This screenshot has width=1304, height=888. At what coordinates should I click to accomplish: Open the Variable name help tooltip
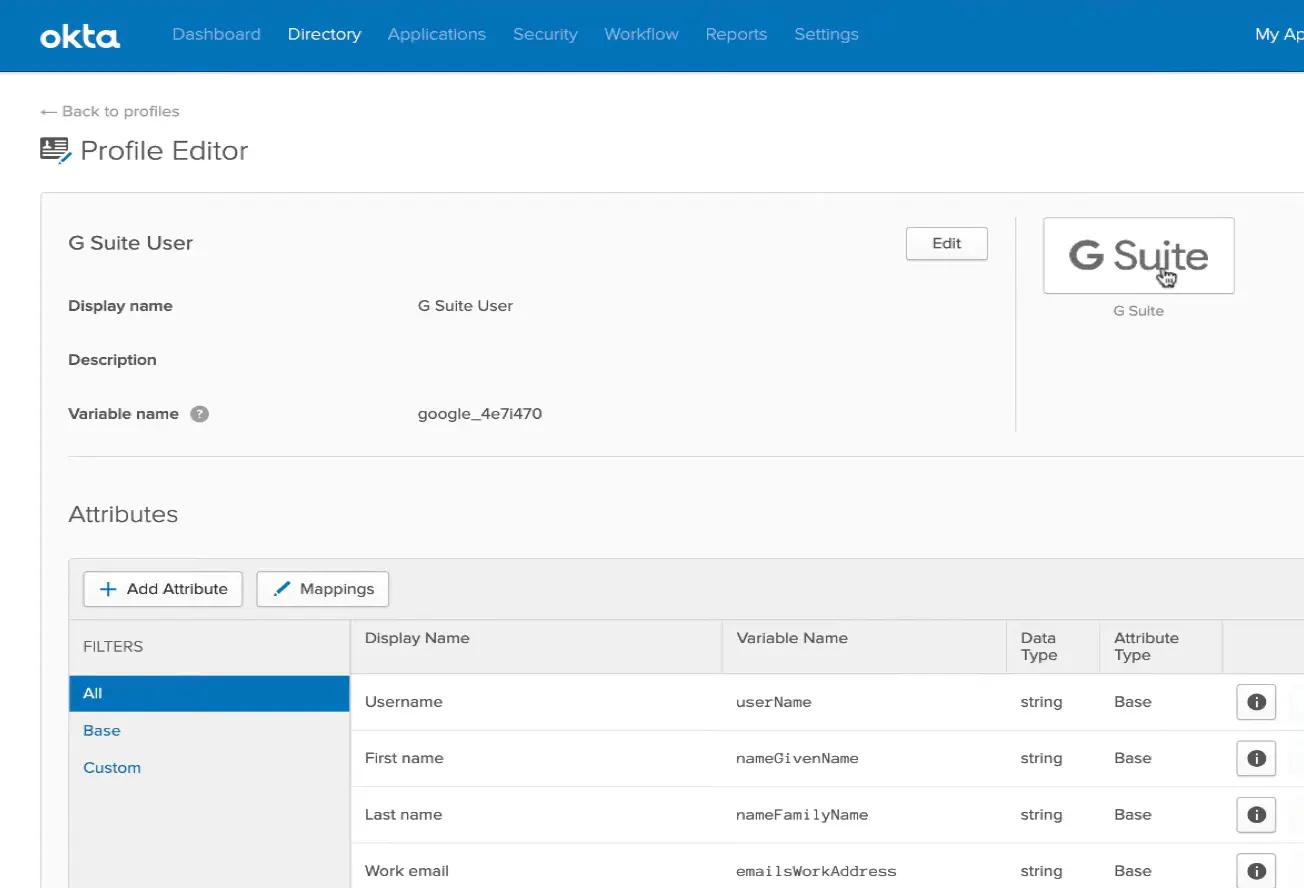(x=199, y=413)
